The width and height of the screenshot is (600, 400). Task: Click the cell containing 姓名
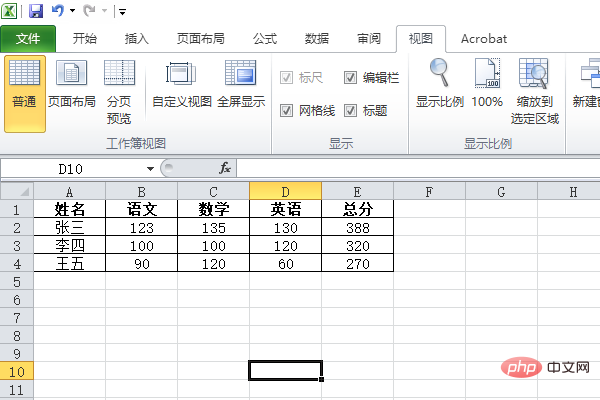coord(70,209)
